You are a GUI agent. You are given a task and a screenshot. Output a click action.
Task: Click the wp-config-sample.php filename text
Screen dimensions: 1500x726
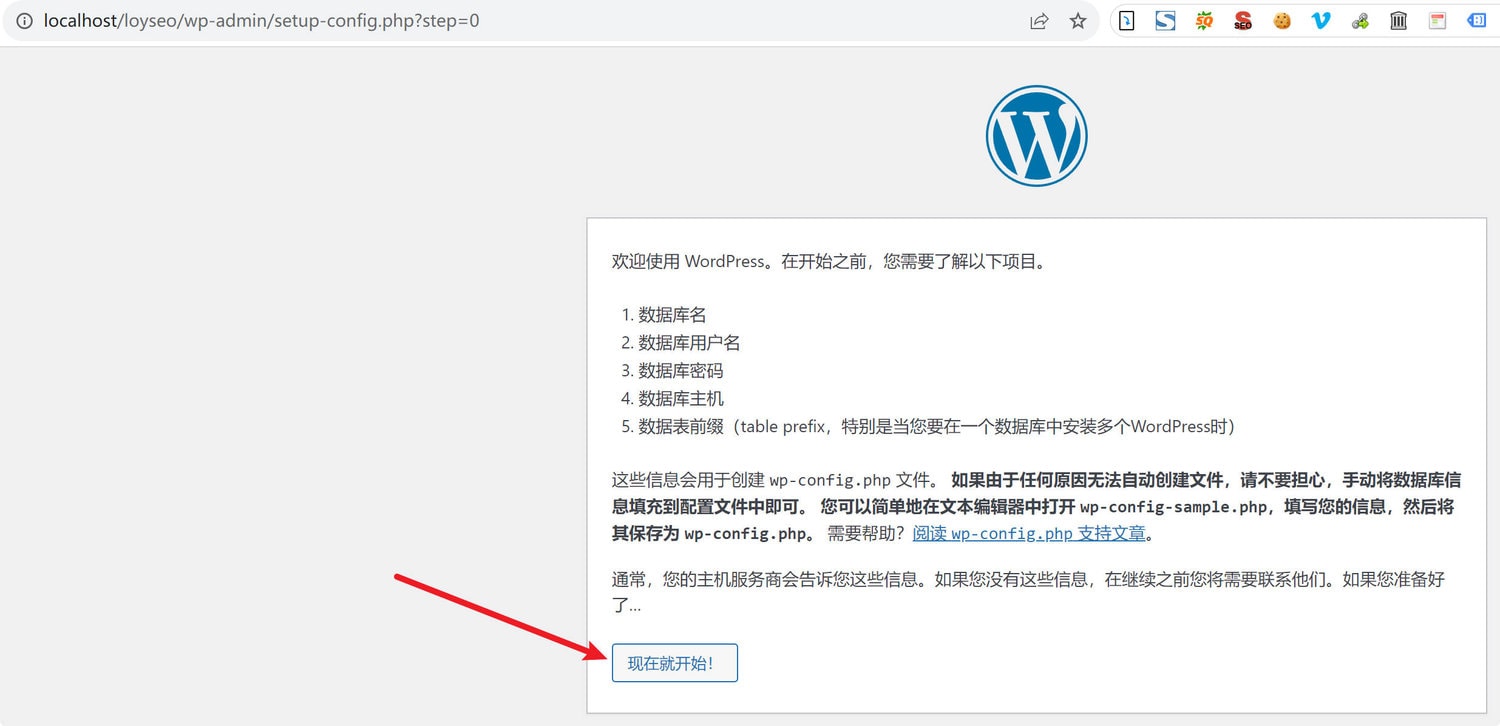pyautogui.click(x=1174, y=507)
